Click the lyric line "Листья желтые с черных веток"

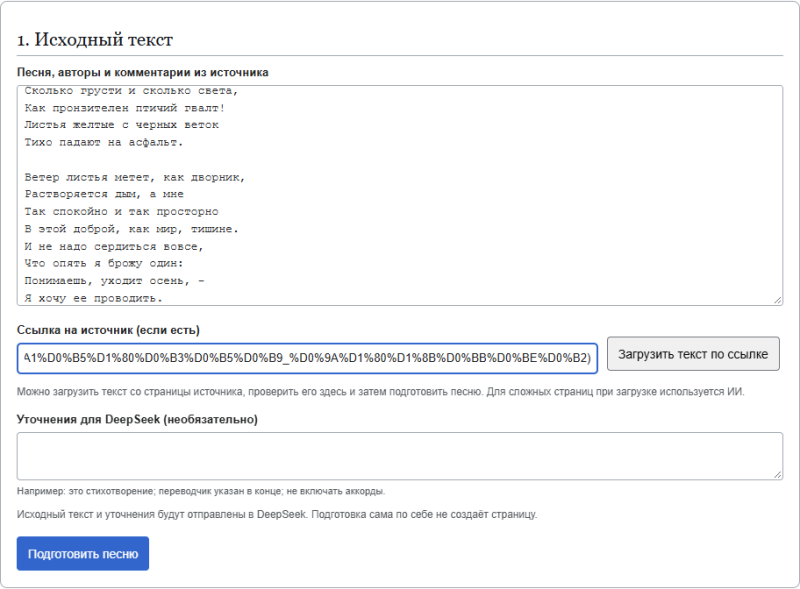coord(121,125)
